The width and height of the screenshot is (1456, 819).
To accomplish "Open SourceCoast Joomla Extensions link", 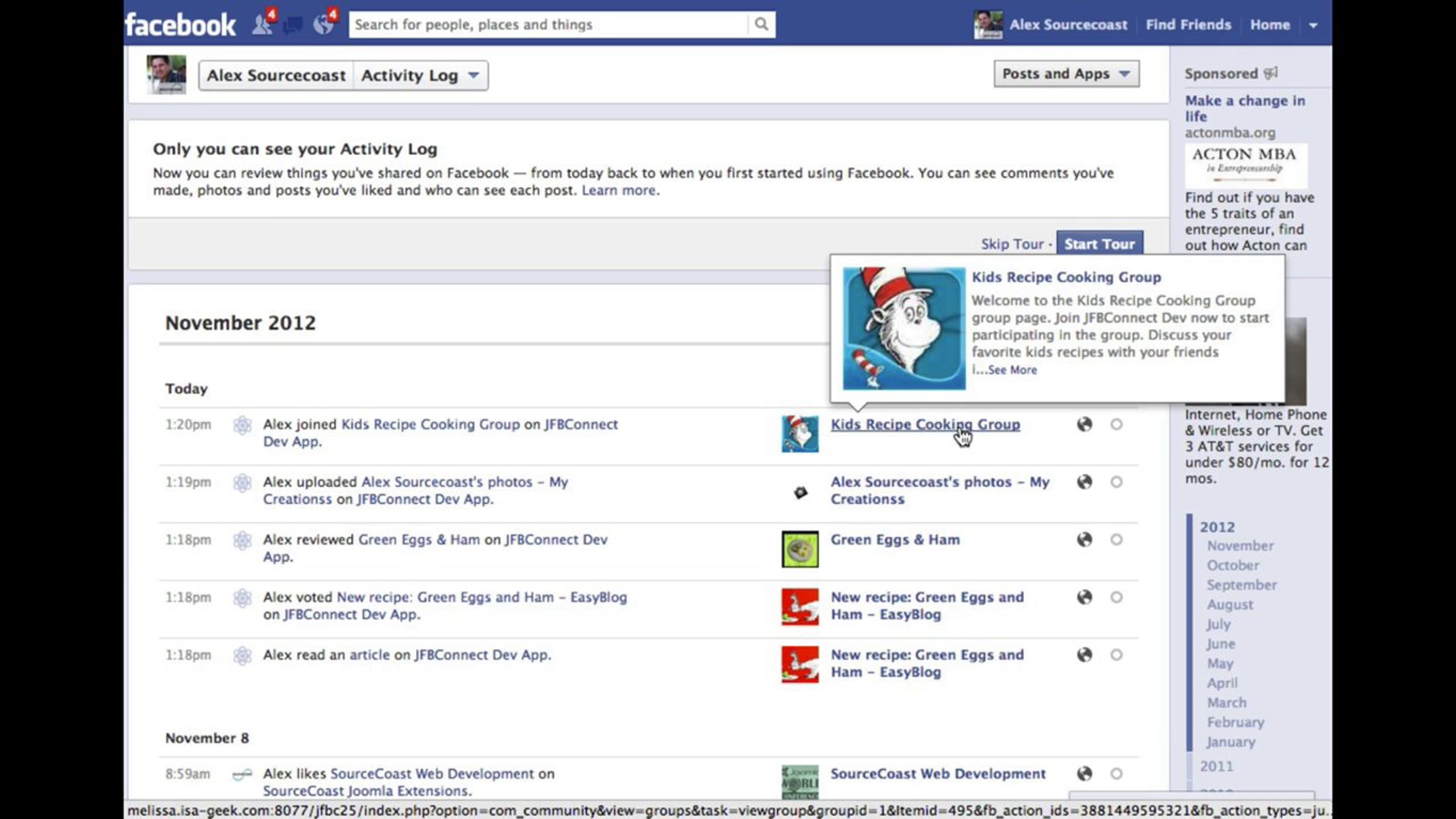I will tap(366, 791).
